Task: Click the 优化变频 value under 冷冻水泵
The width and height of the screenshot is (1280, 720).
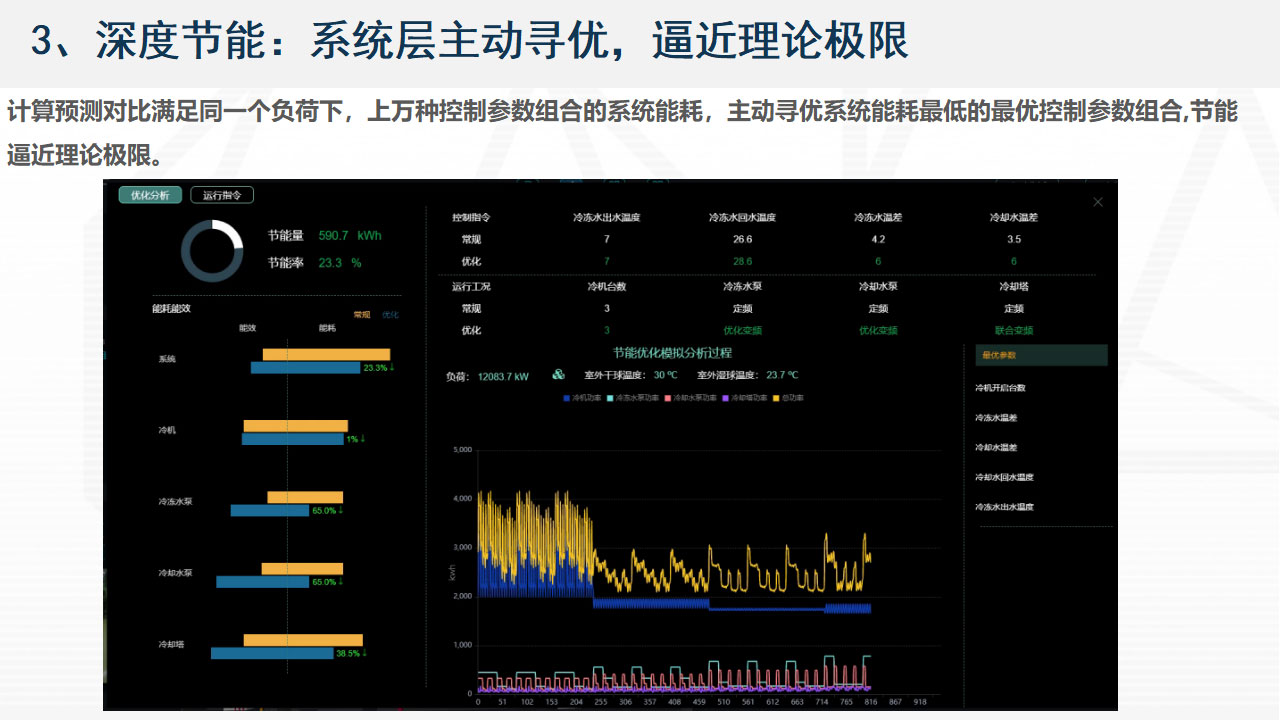Action: [x=742, y=330]
